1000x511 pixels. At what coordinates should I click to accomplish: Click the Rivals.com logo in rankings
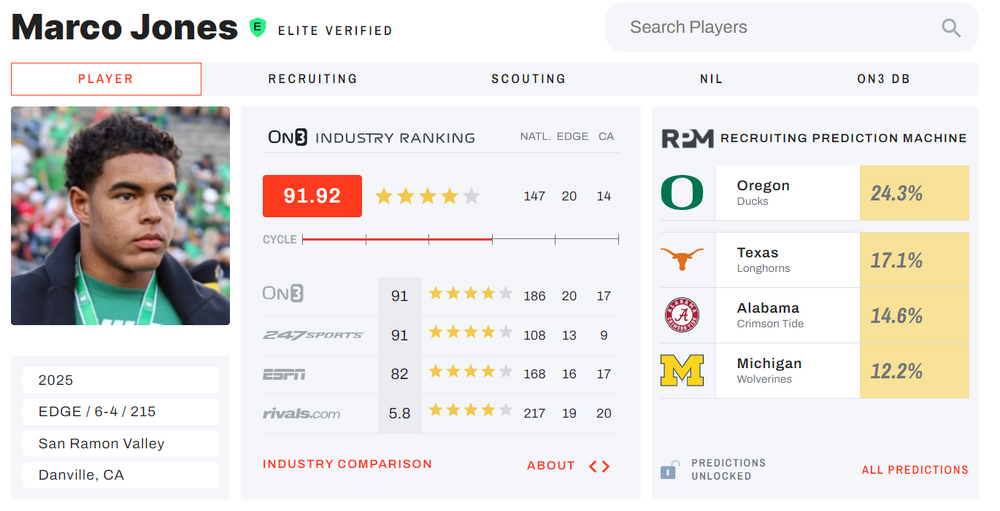(301, 413)
